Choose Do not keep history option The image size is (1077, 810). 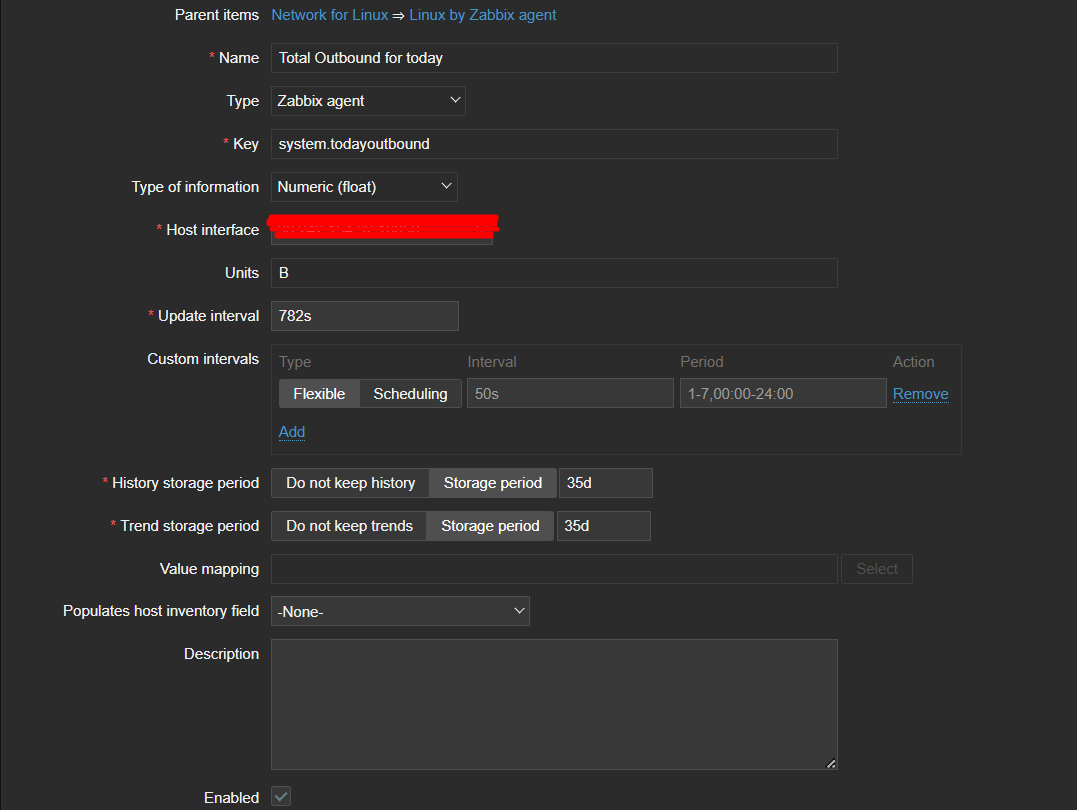tap(350, 483)
